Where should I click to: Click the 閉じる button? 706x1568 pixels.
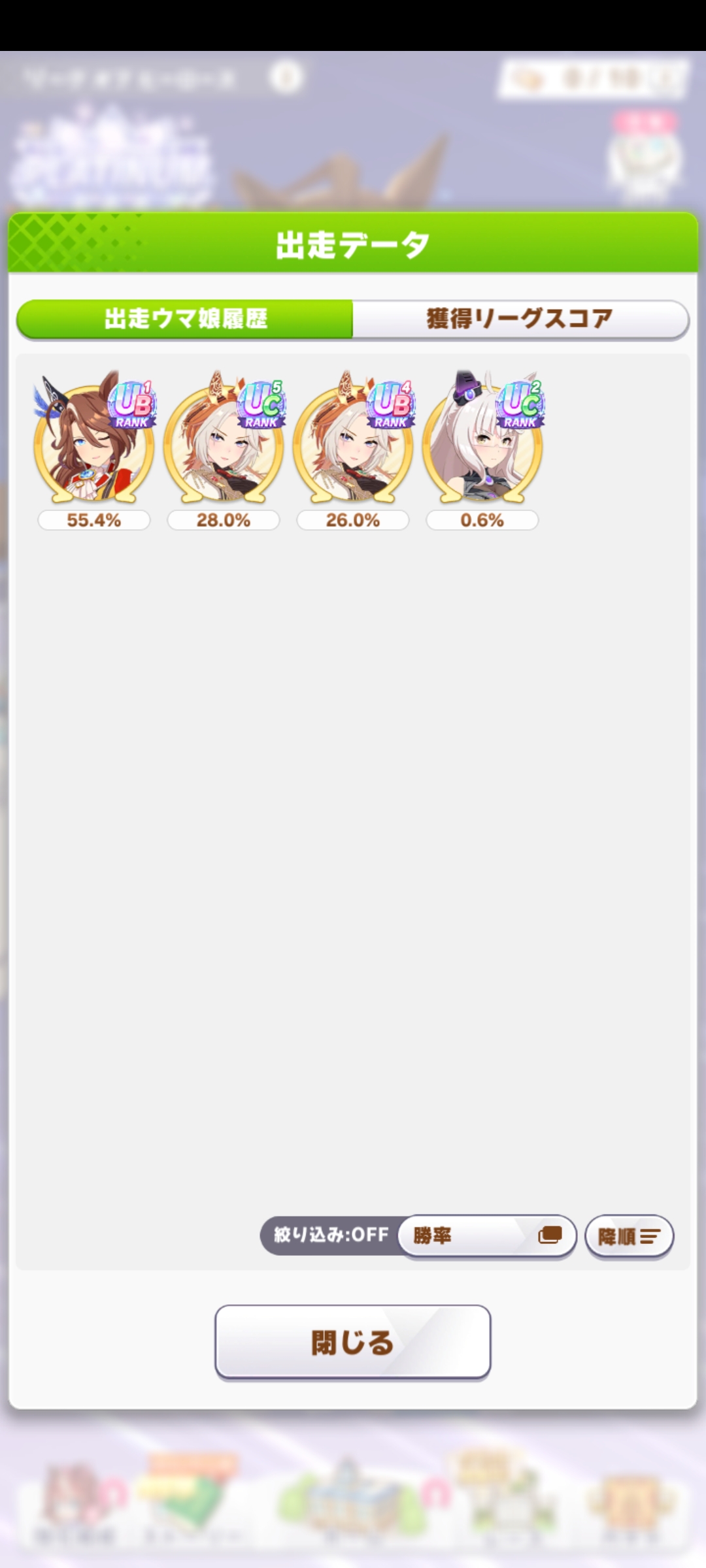point(352,1343)
